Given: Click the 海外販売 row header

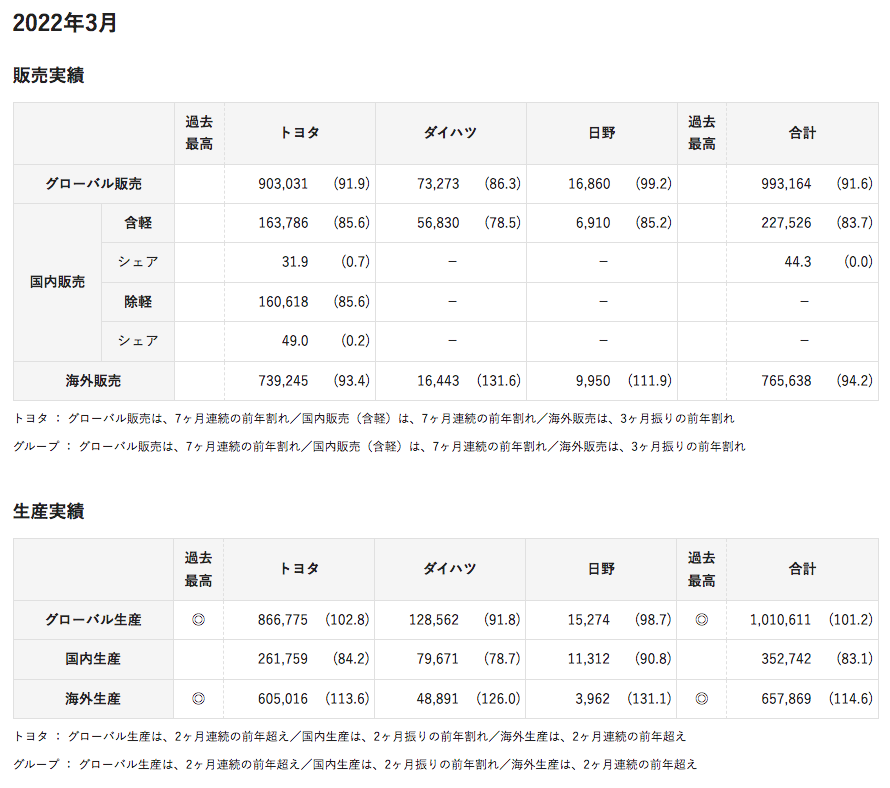Looking at the screenshot, I should click(x=94, y=381).
